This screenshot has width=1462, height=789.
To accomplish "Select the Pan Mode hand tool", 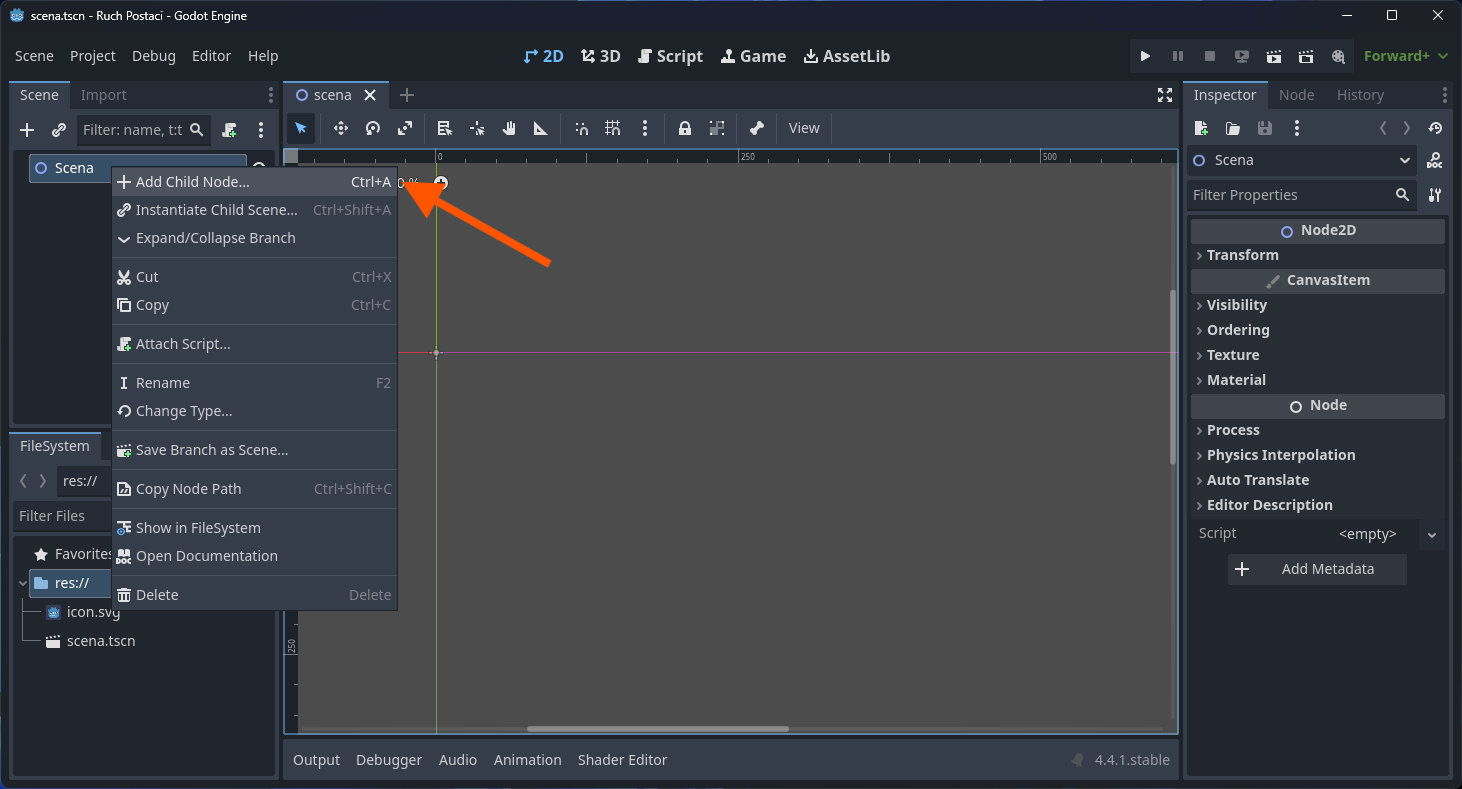I will point(509,128).
